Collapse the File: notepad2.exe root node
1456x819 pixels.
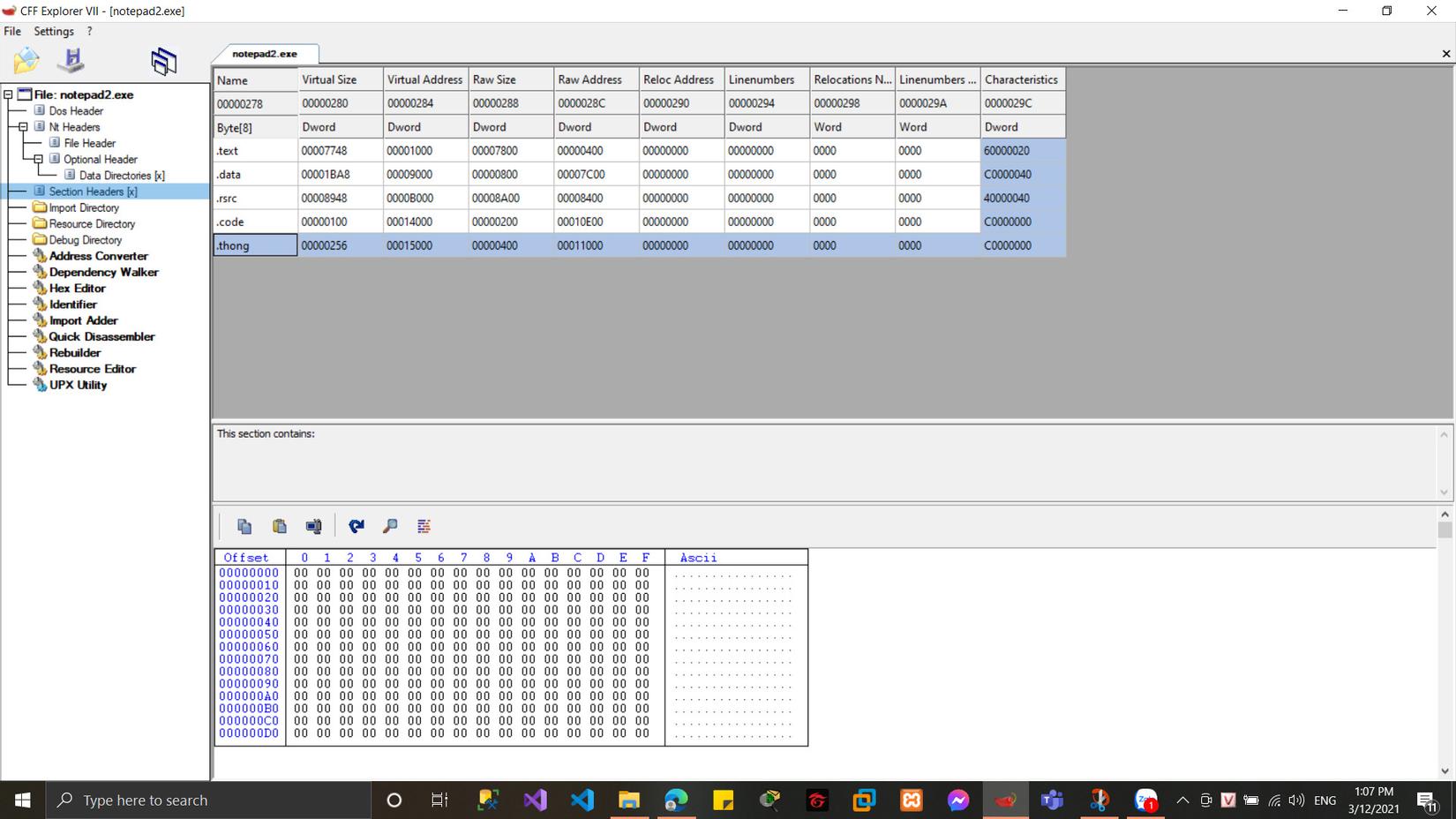[x=8, y=94]
